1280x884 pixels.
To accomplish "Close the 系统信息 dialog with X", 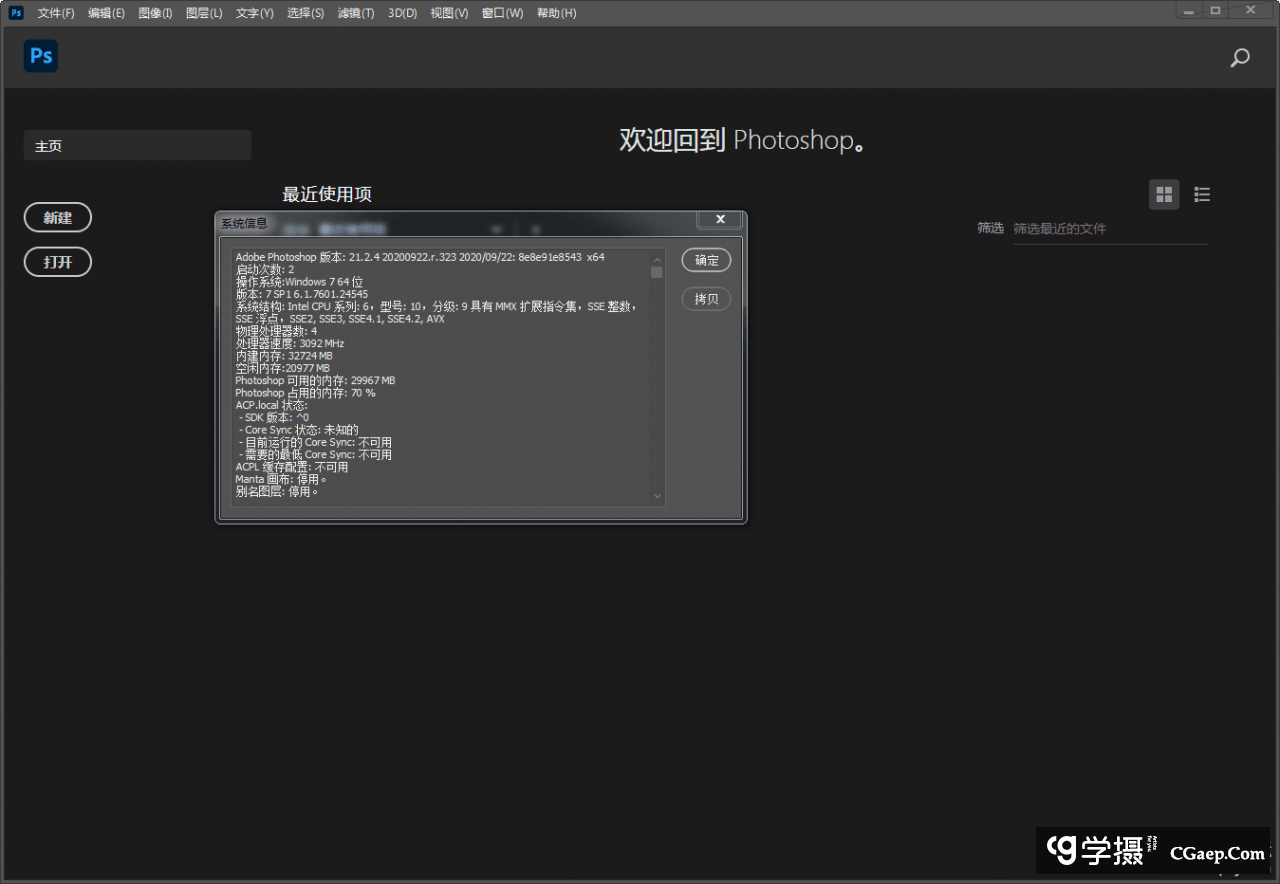I will (720, 220).
